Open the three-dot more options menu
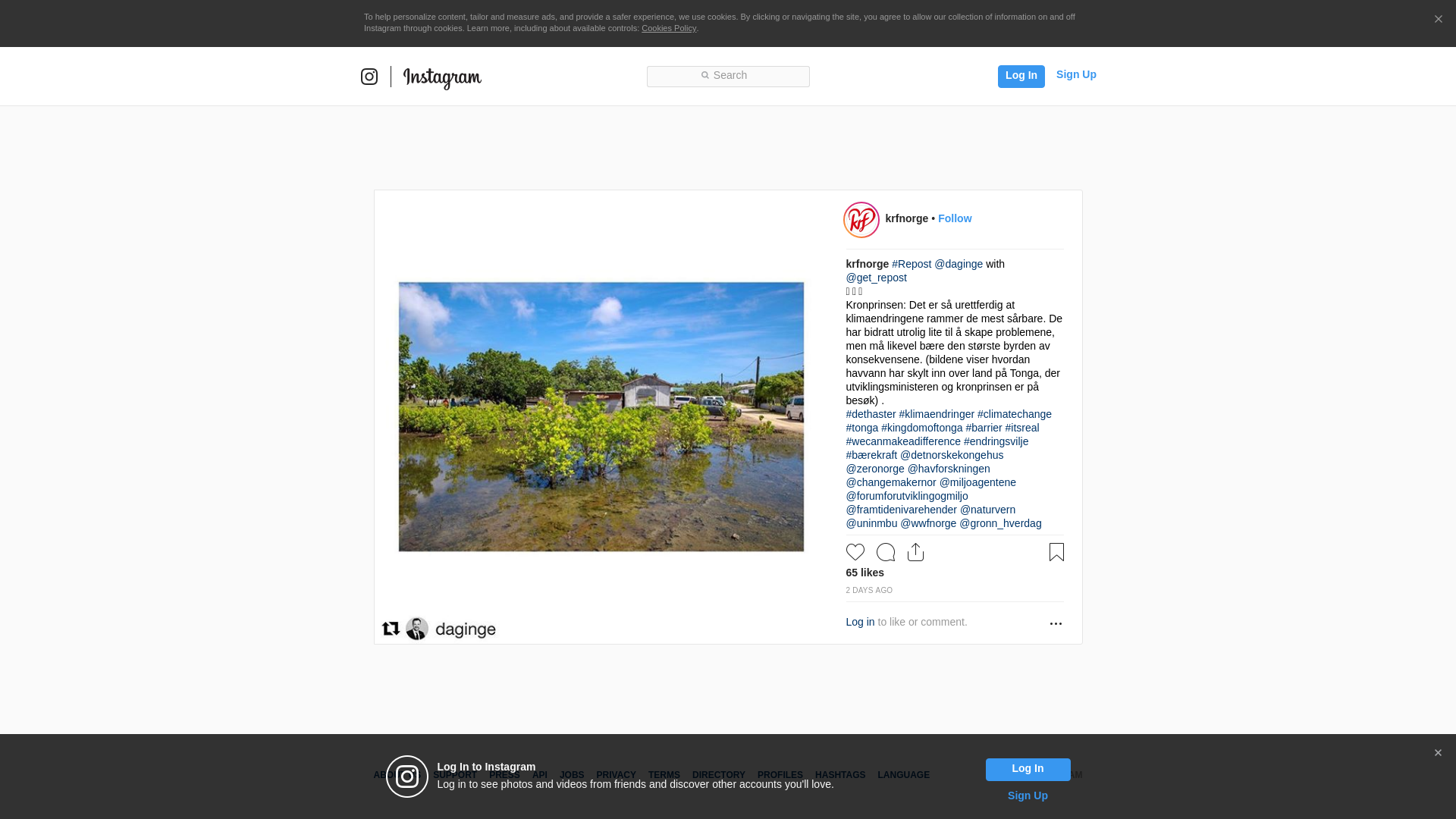The image size is (1456, 819). pyautogui.click(x=1056, y=623)
